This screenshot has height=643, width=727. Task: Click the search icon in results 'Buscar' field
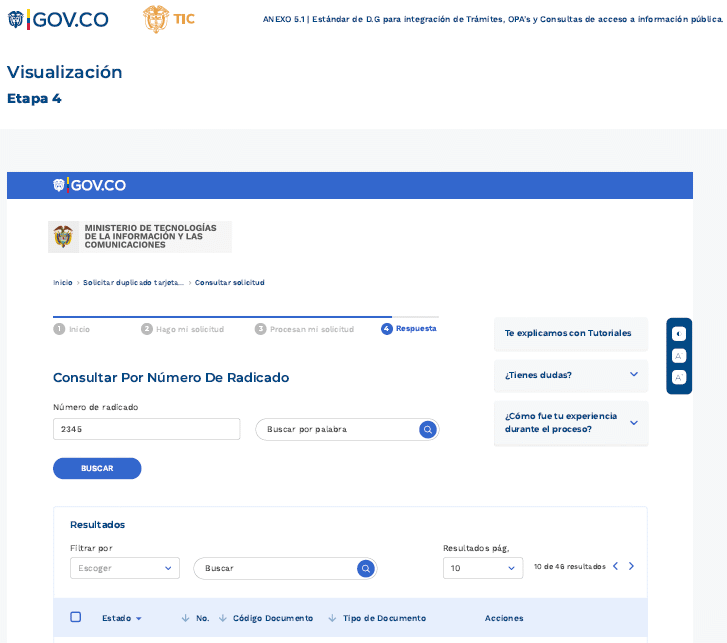pyautogui.click(x=366, y=568)
